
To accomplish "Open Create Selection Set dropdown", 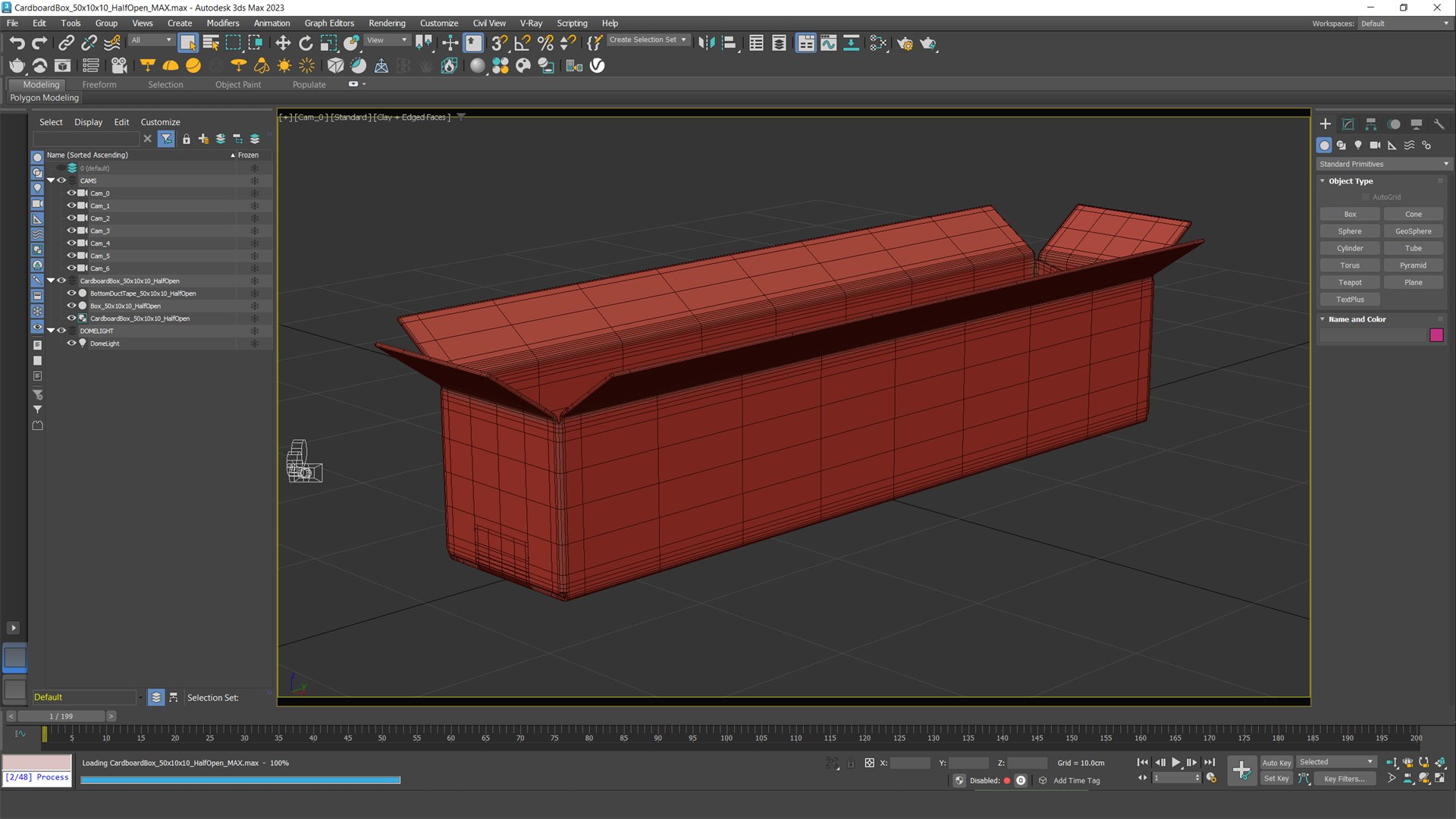I will pos(648,40).
